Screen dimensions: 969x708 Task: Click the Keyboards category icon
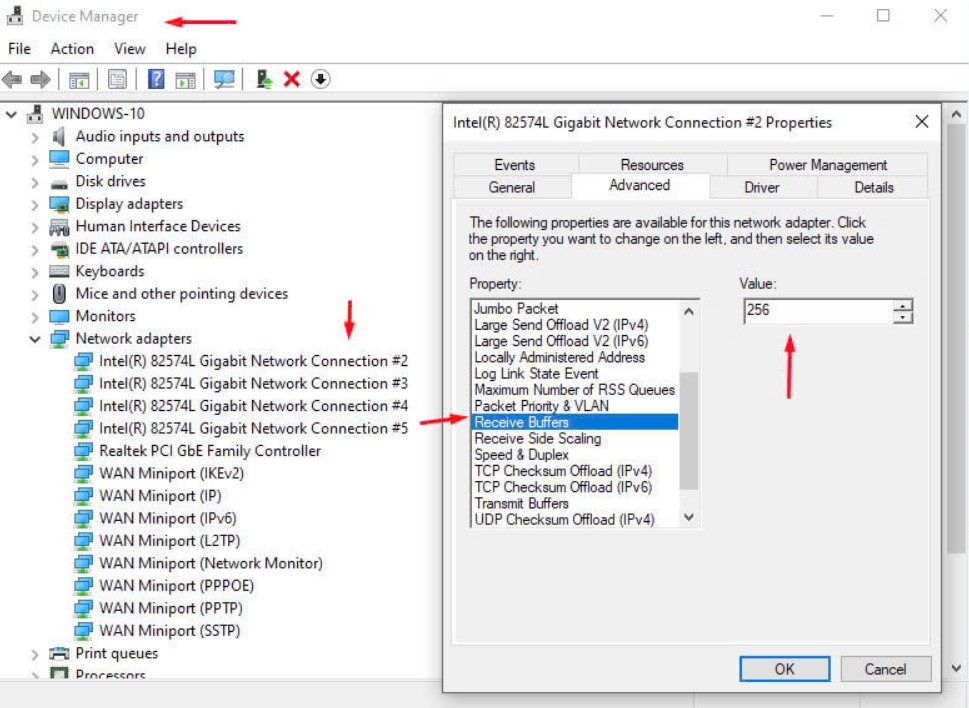point(59,271)
